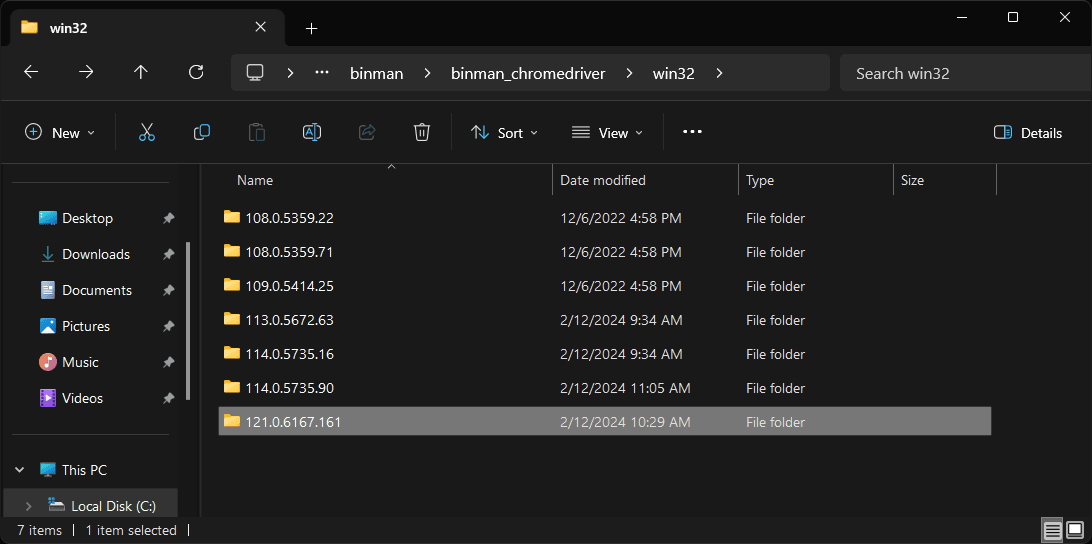Open the See more ellipsis menu
Screen dimensions: 1092x544
click(692, 132)
